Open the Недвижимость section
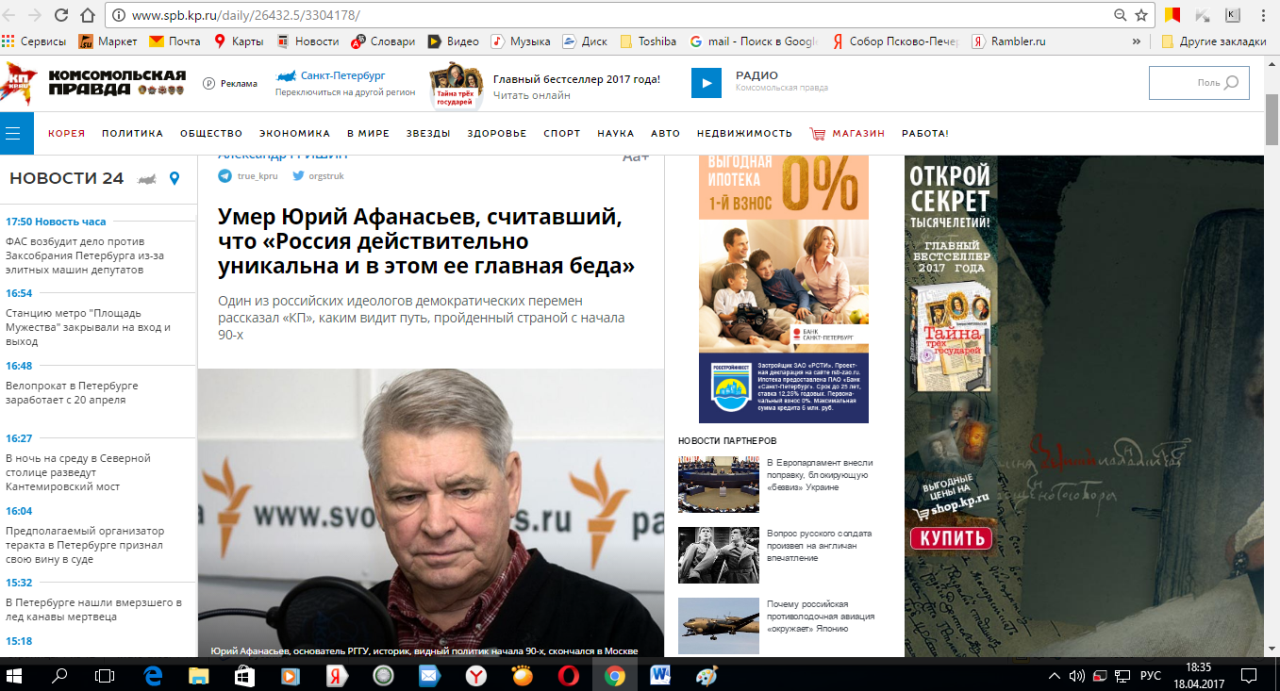The width and height of the screenshot is (1280, 691). coord(744,133)
